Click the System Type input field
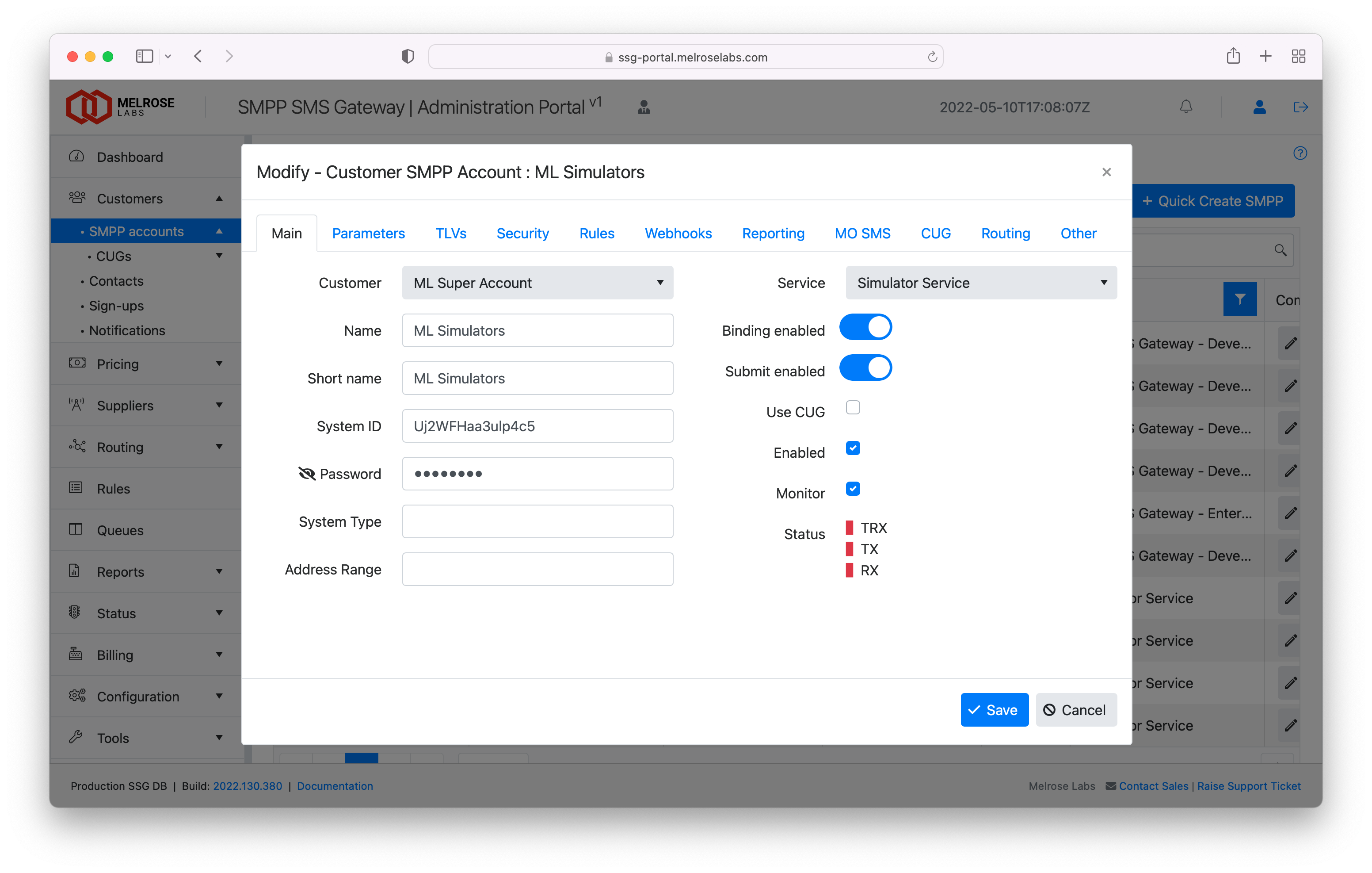Viewport: 1372px width, 873px height. 537,521
